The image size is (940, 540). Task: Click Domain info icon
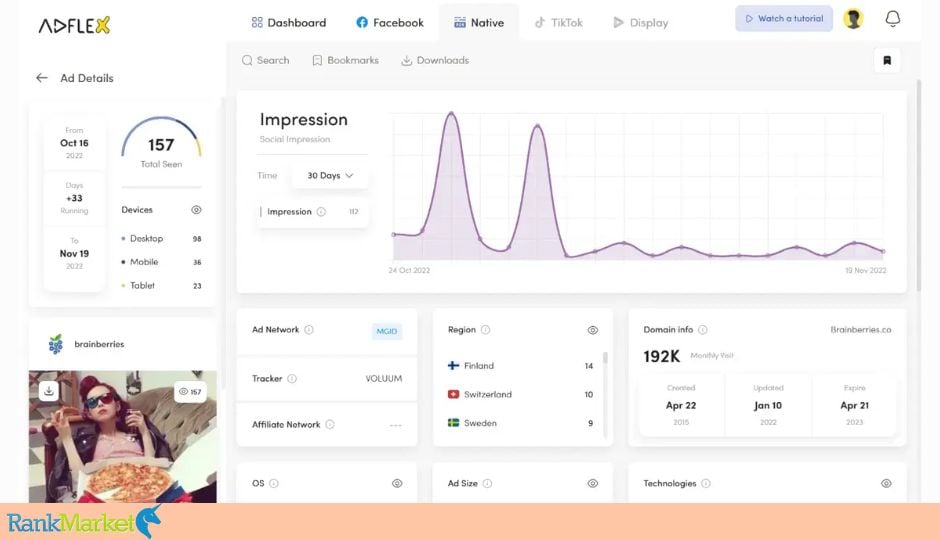click(703, 330)
